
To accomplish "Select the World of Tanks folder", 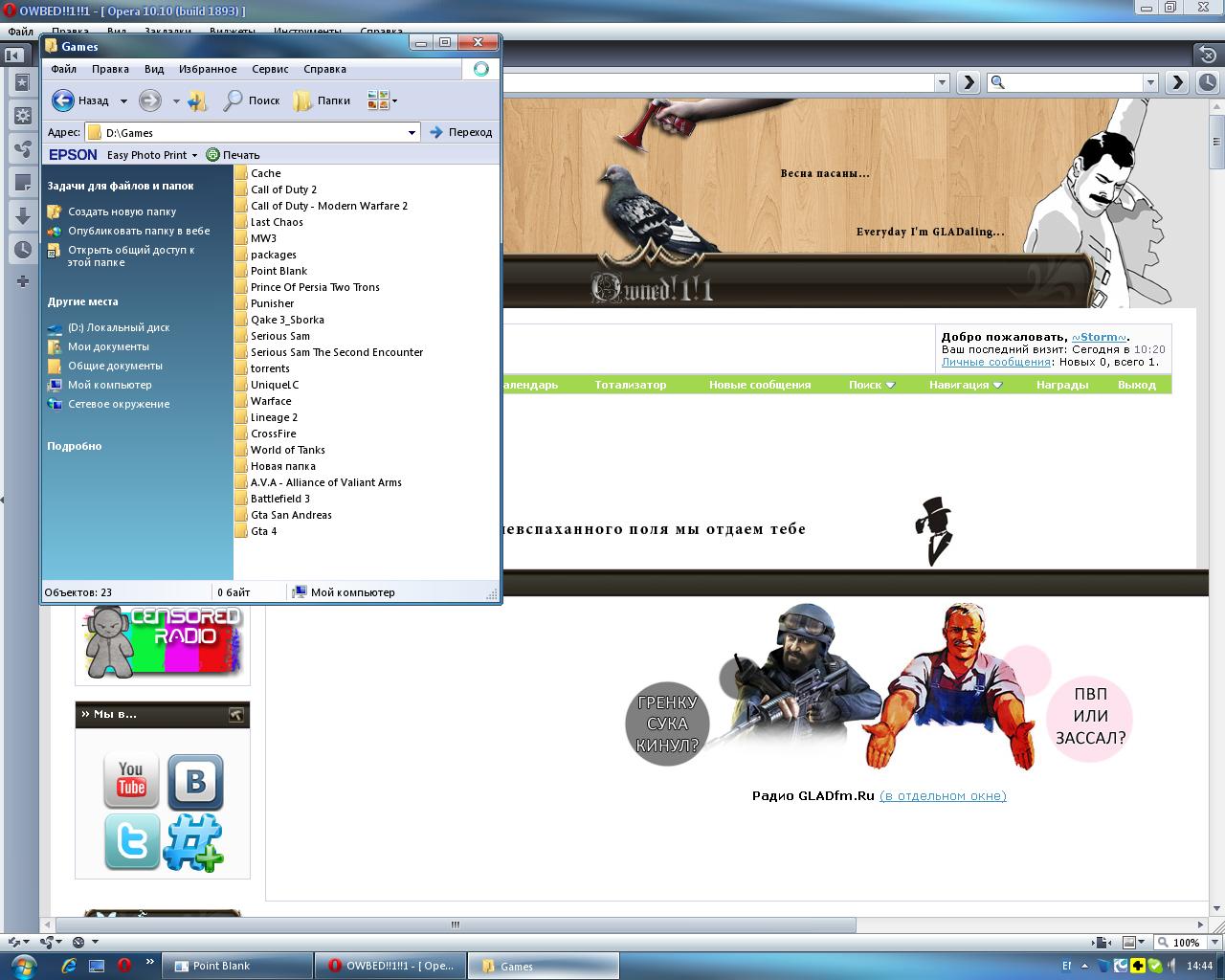I will coord(287,450).
